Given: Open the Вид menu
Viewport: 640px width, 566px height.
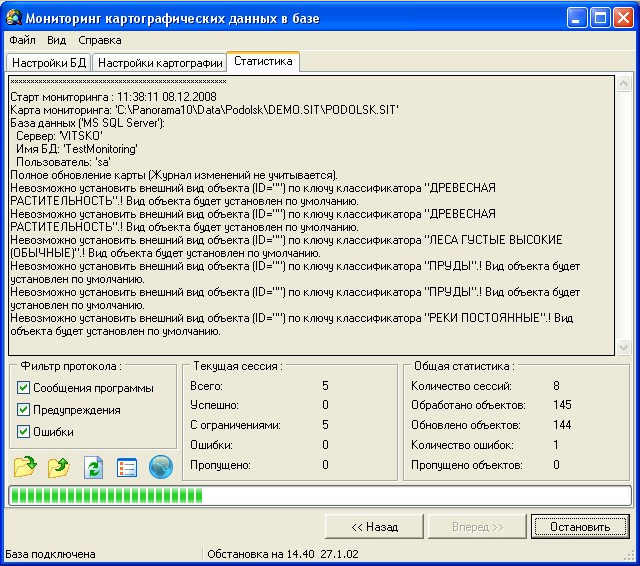Looking at the screenshot, I should (x=56, y=40).
